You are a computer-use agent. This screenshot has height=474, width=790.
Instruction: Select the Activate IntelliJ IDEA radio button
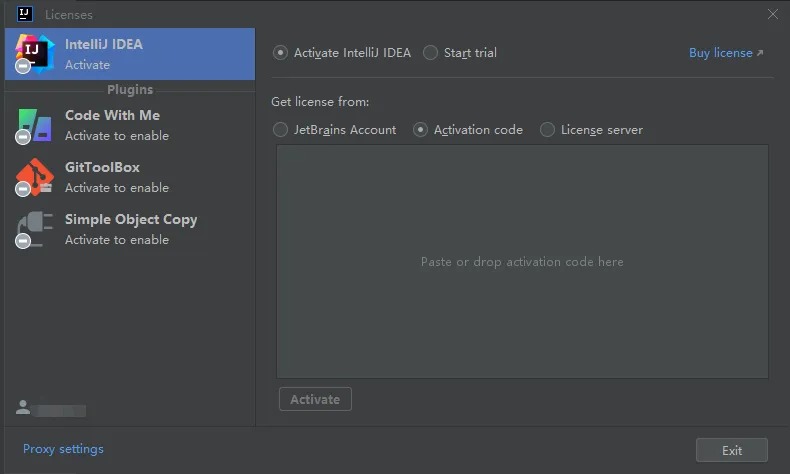click(281, 53)
